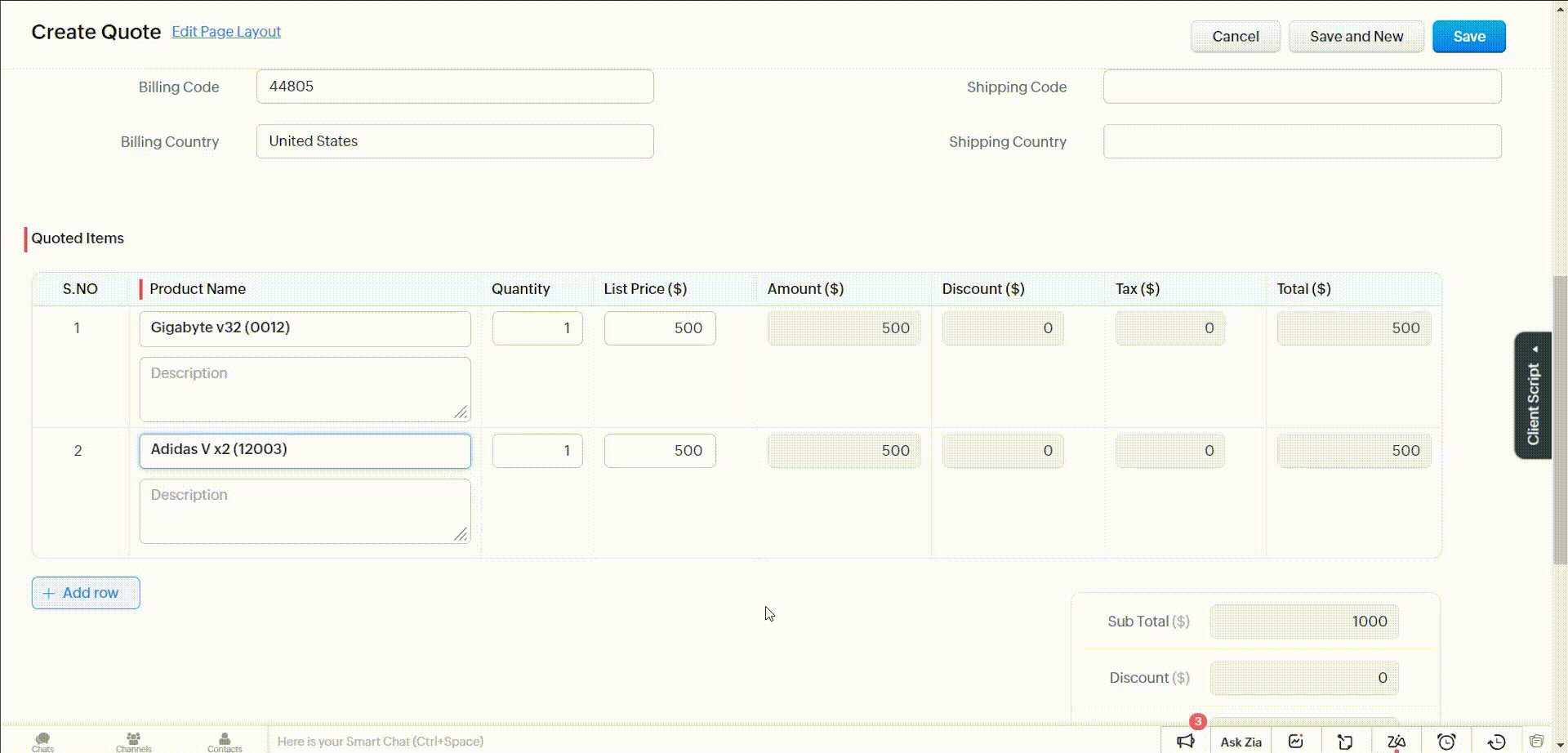Click Save and New button
Viewport: 1568px width, 753px height.
click(x=1356, y=37)
